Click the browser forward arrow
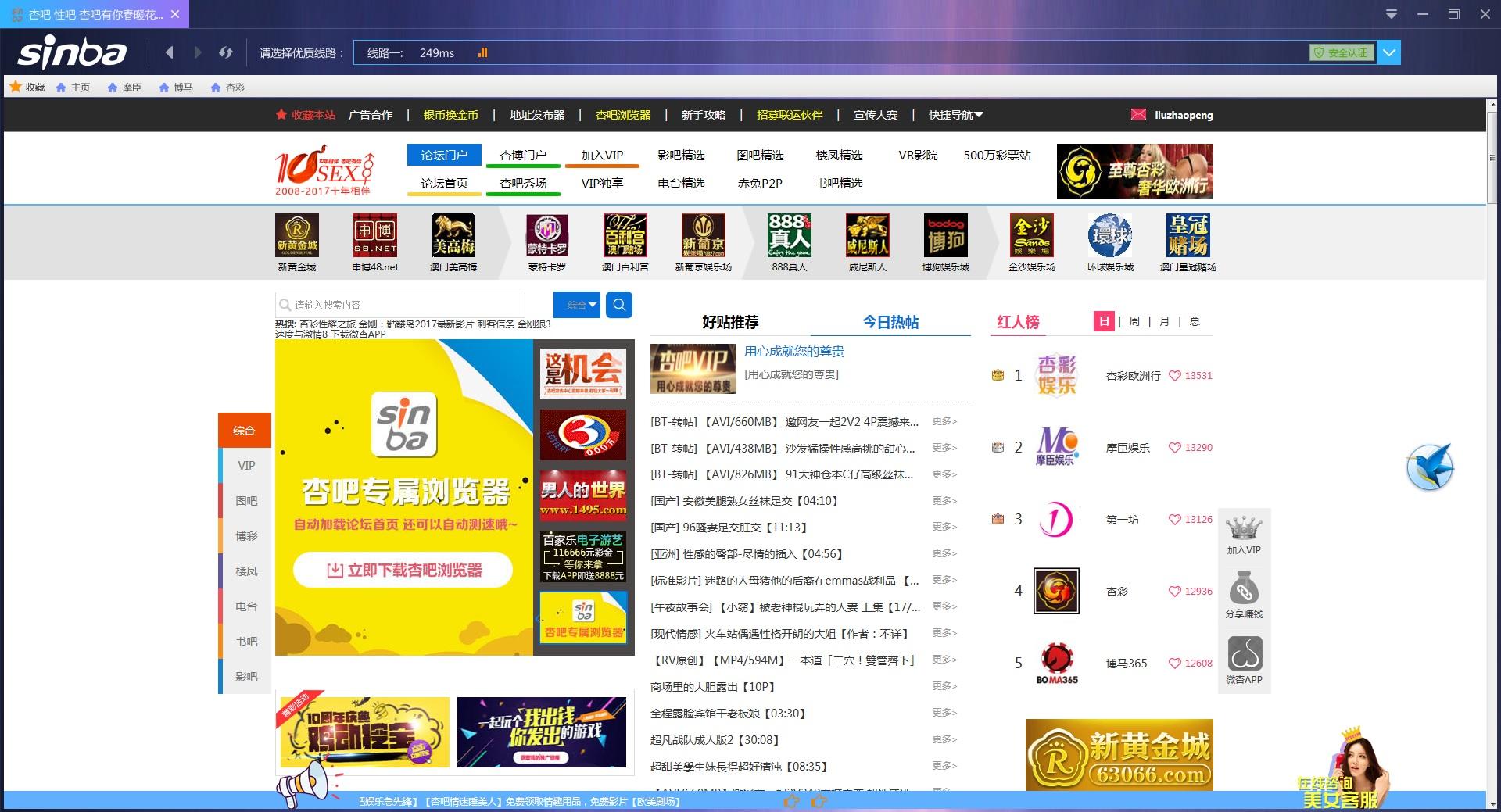 198,52
